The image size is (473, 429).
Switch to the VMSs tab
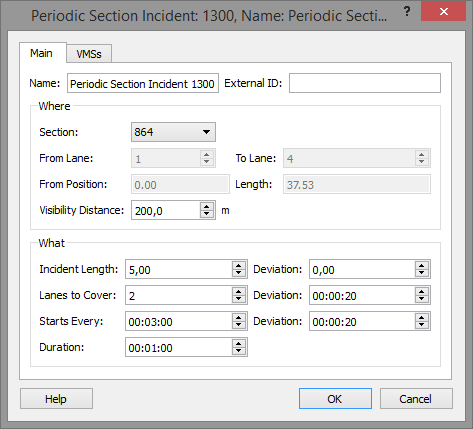click(x=89, y=54)
